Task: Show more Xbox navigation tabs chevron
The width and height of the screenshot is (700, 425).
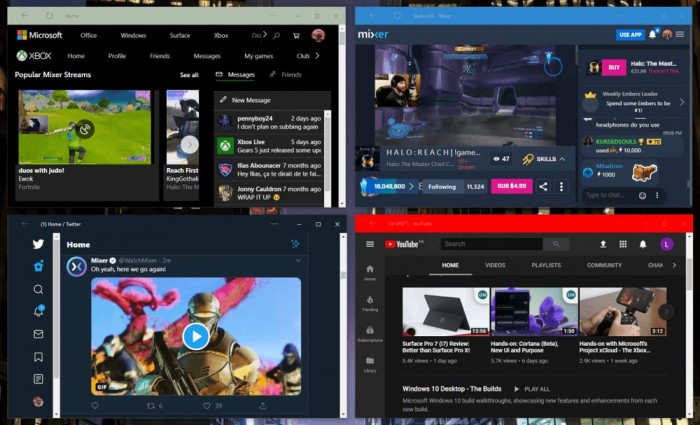Action: coord(317,56)
